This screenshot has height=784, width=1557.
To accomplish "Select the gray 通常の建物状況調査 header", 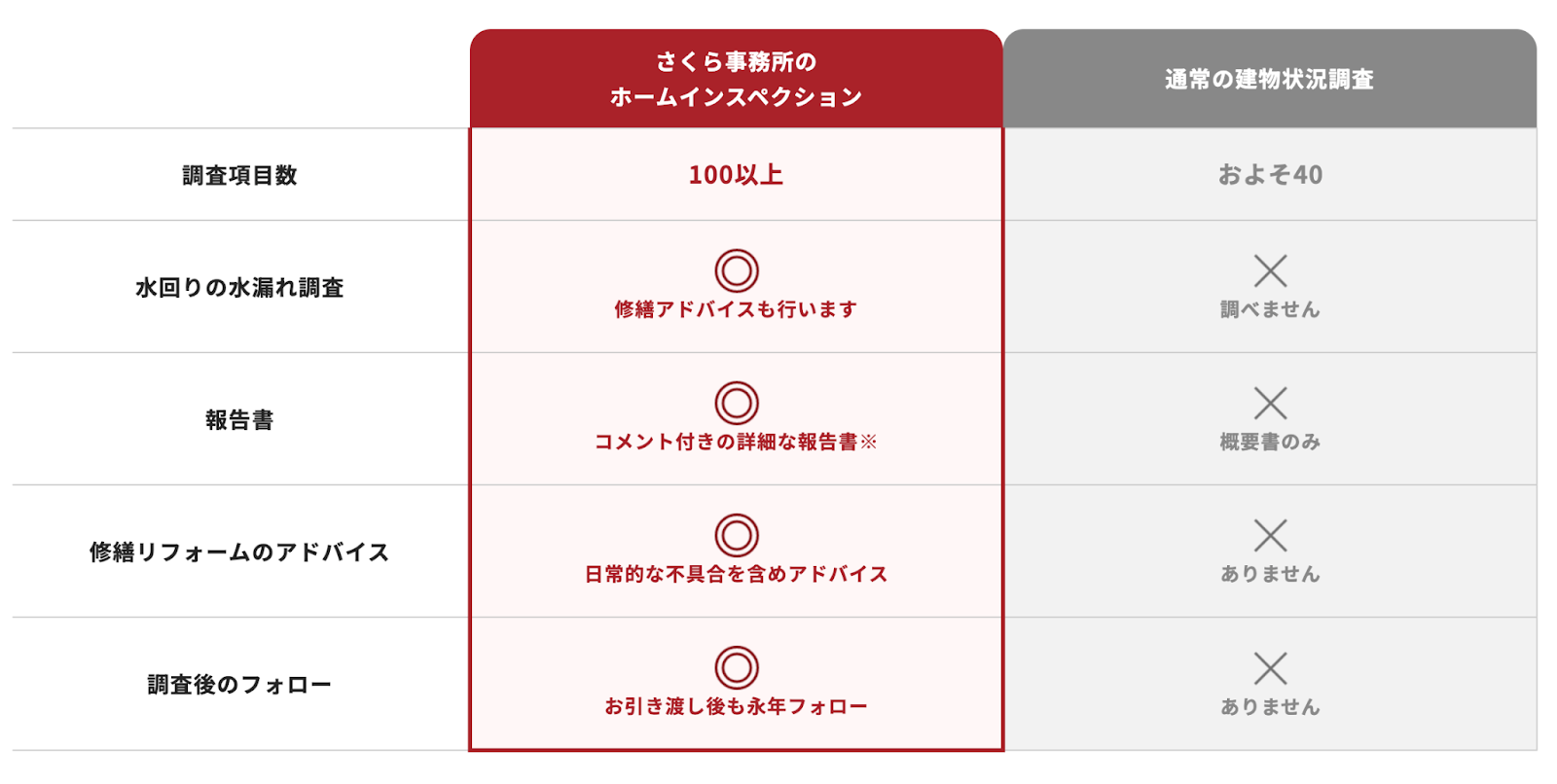I will (x=1270, y=79).
